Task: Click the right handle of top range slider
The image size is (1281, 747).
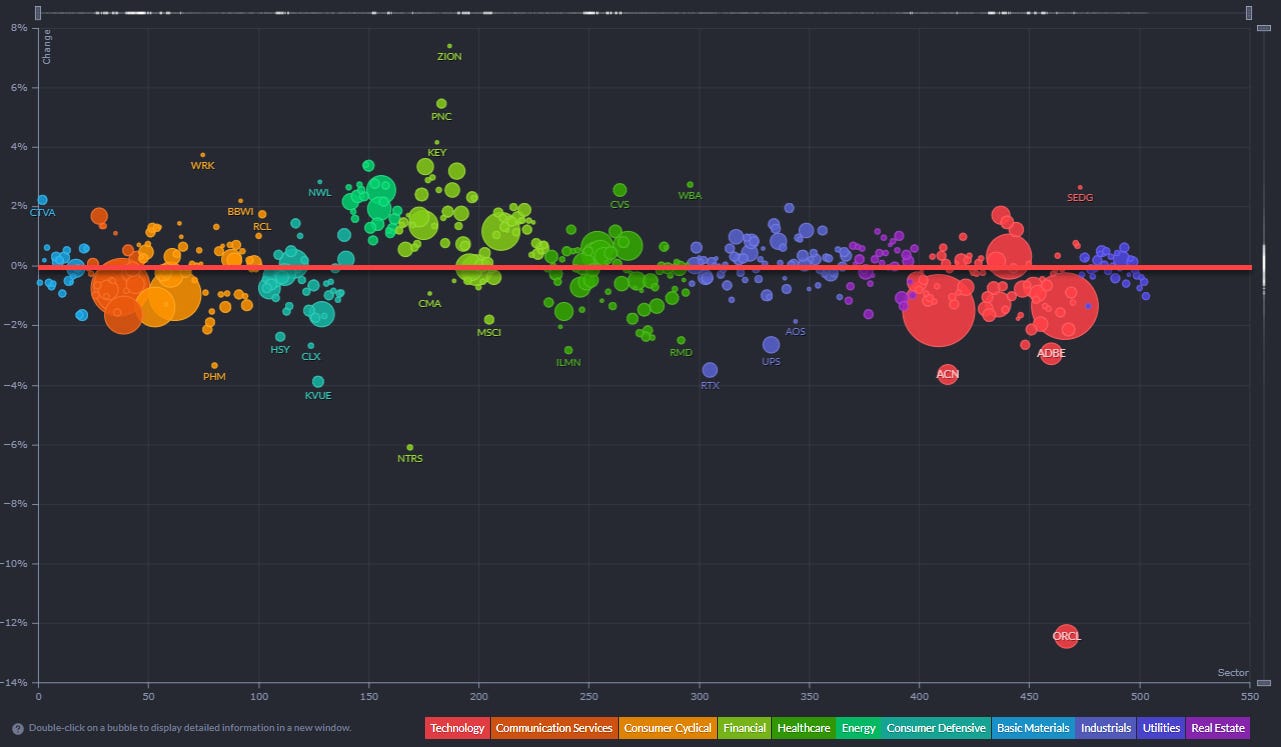Action: 1249,13
